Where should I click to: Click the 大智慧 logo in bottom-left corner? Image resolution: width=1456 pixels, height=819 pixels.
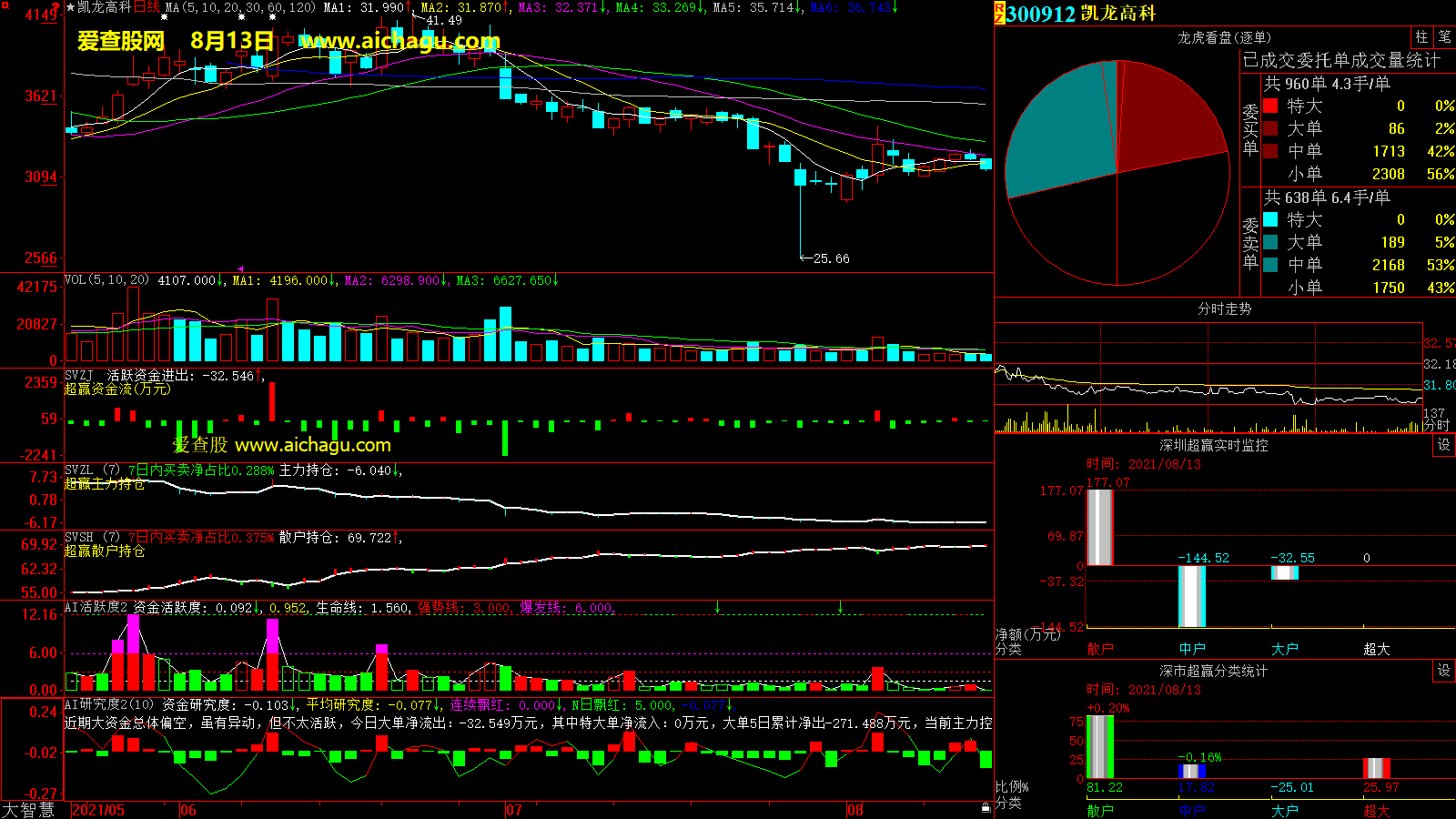(28, 810)
